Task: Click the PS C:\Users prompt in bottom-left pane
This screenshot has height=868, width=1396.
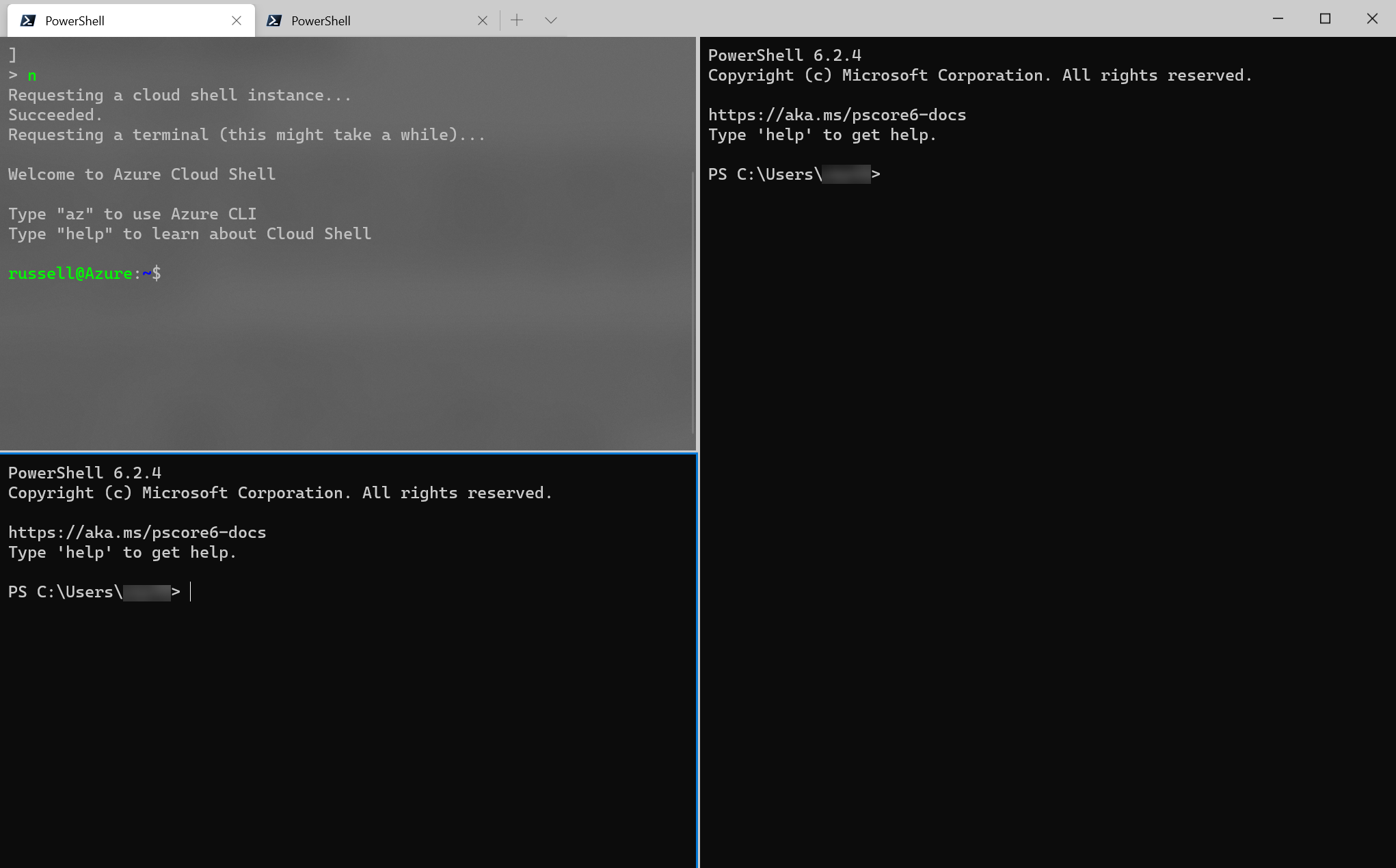Action: (94, 592)
